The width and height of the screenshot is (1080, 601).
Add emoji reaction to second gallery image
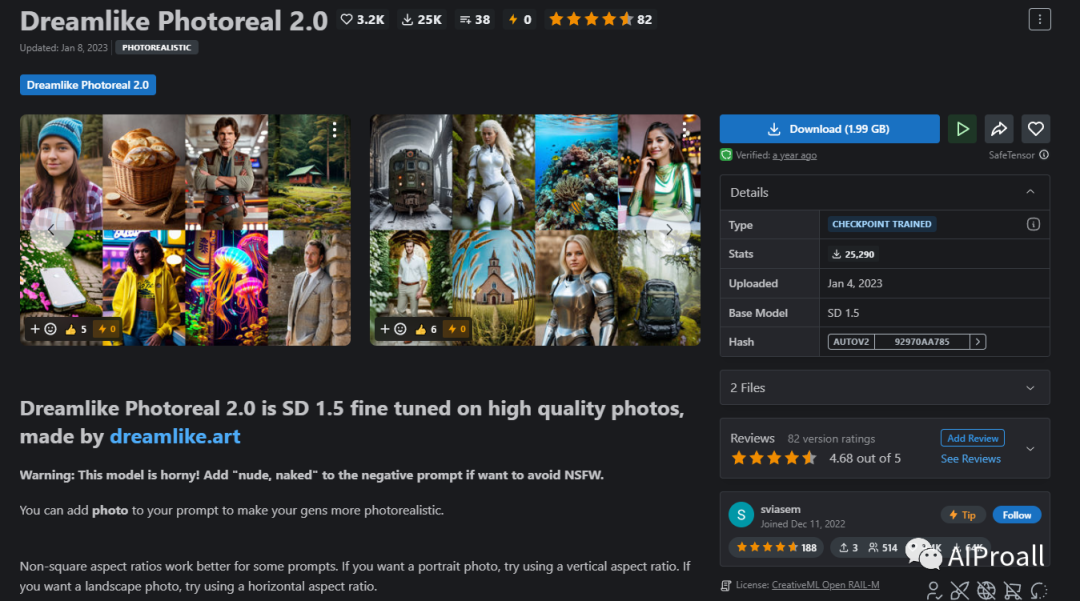393,329
